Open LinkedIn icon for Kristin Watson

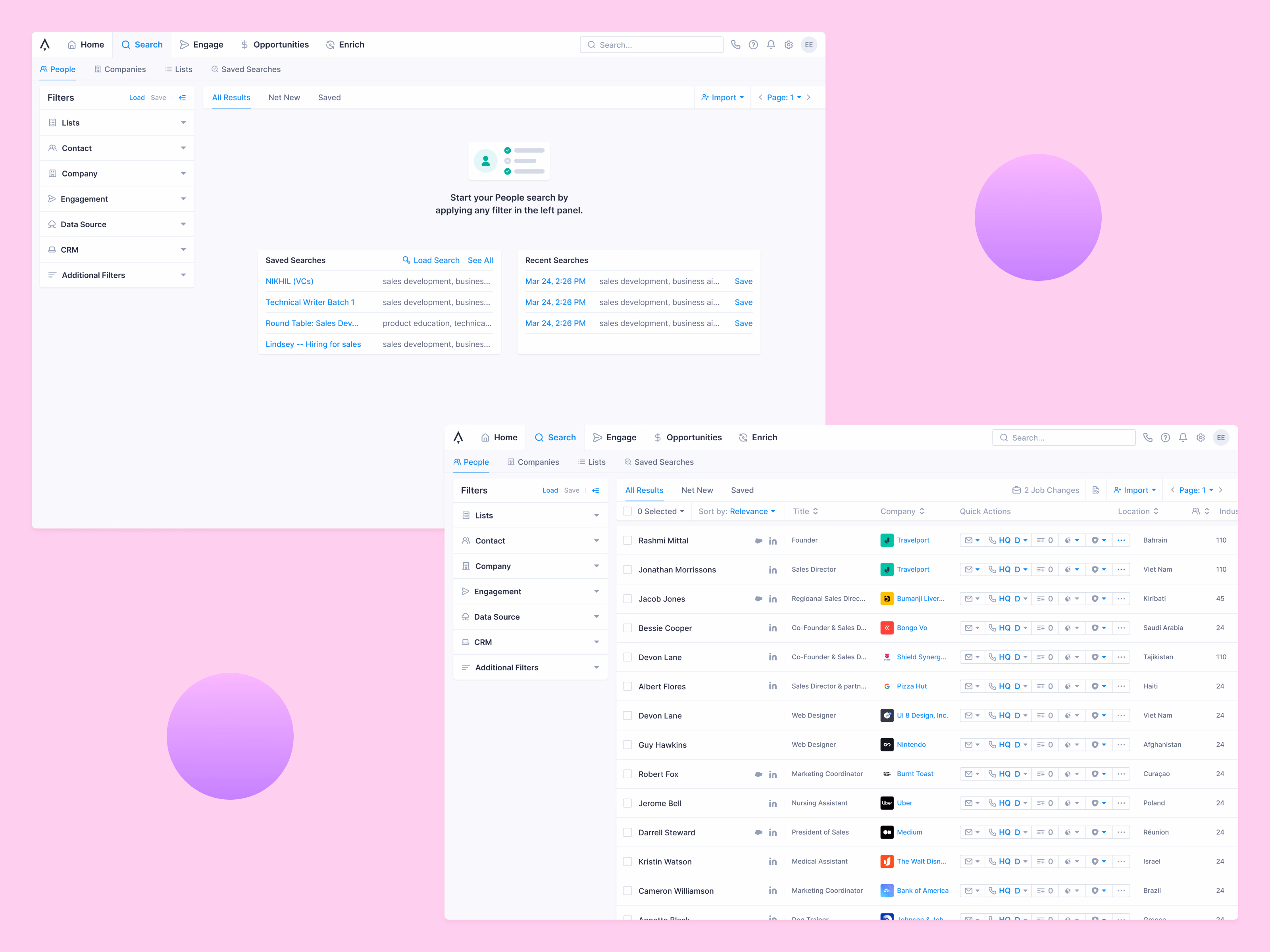[773, 861]
